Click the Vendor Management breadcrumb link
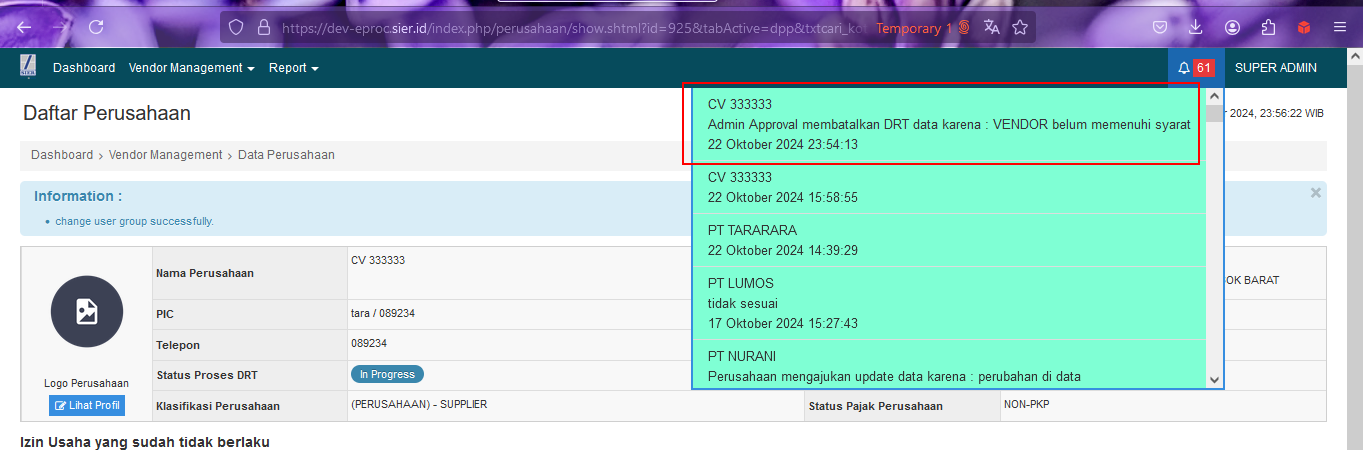Image resolution: width=1363 pixels, height=450 pixels. point(166,155)
